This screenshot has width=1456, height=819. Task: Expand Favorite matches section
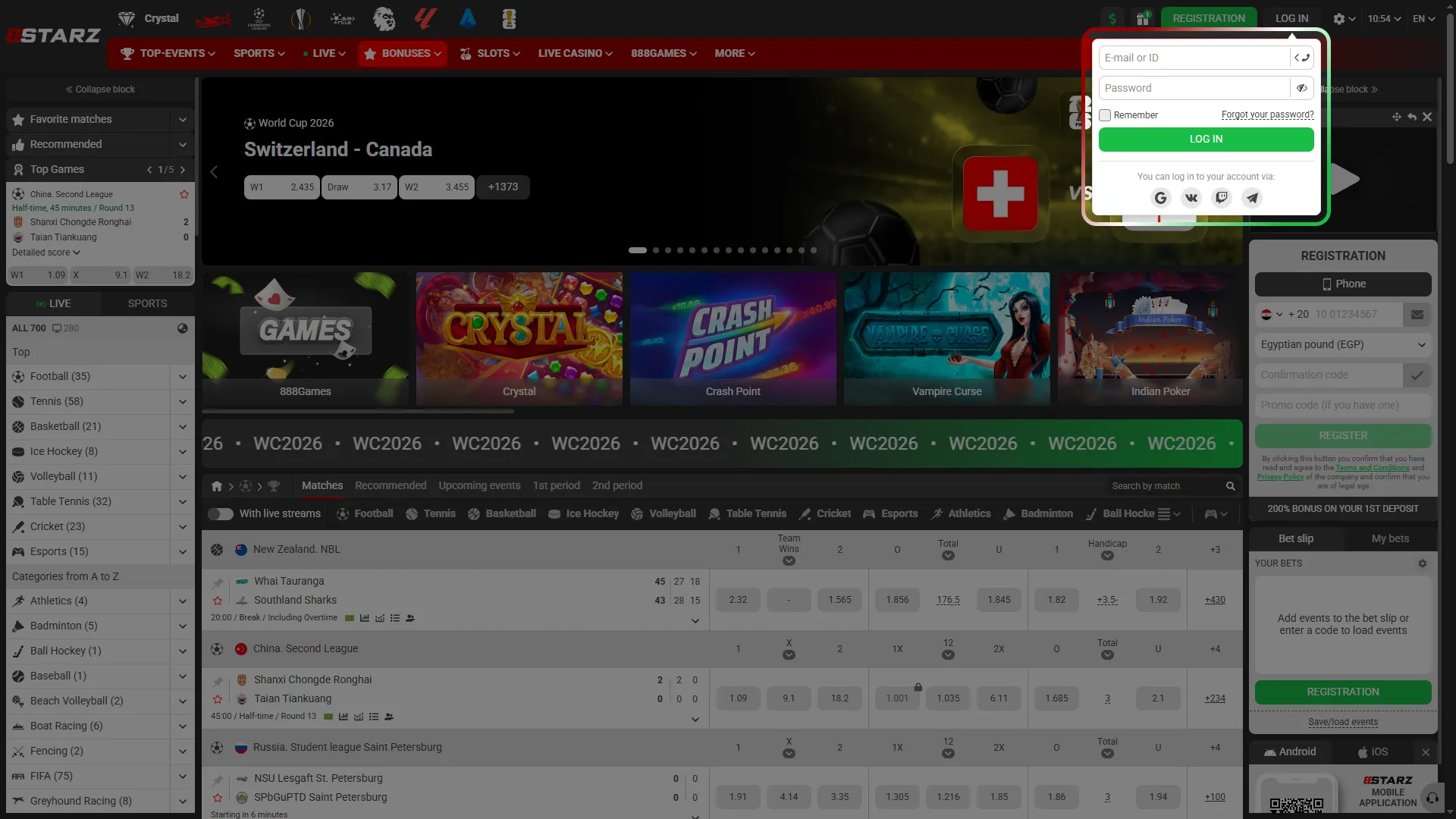point(183,120)
